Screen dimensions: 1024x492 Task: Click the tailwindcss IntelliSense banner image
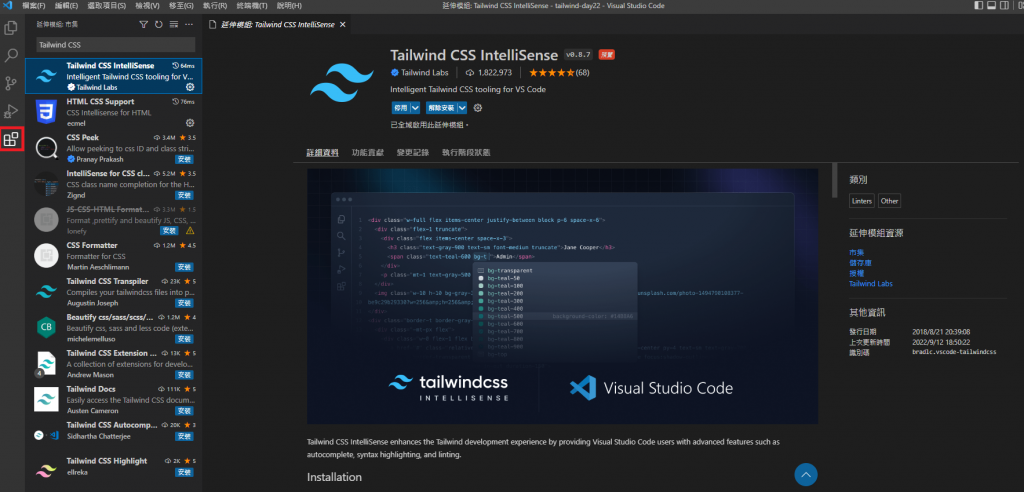click(x=562, y=296)
